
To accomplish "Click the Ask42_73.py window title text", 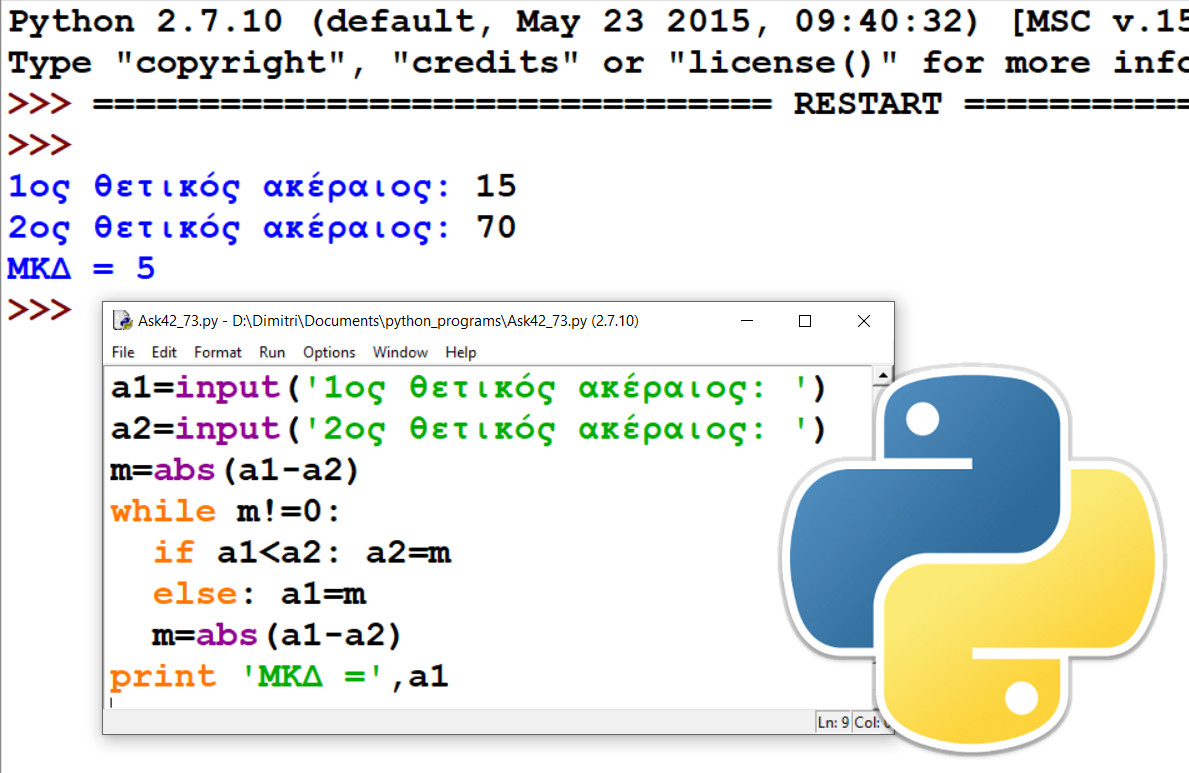I will click(388, 321).
